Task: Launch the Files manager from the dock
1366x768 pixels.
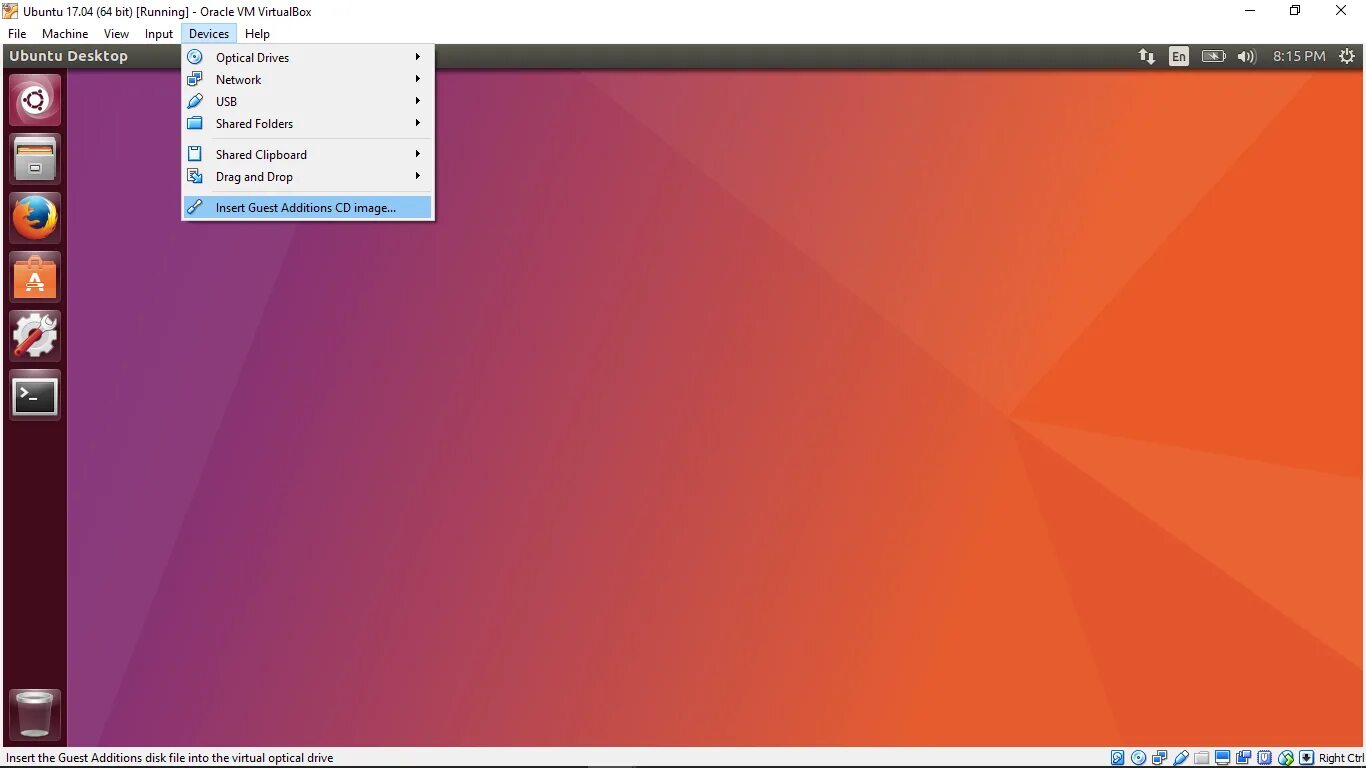Action: click(35, 160)
